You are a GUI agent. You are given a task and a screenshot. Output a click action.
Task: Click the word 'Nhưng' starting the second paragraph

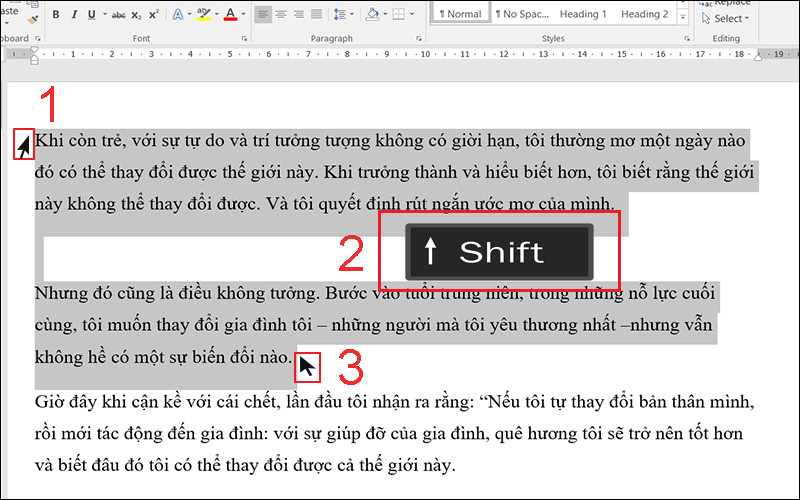point(61,293)
